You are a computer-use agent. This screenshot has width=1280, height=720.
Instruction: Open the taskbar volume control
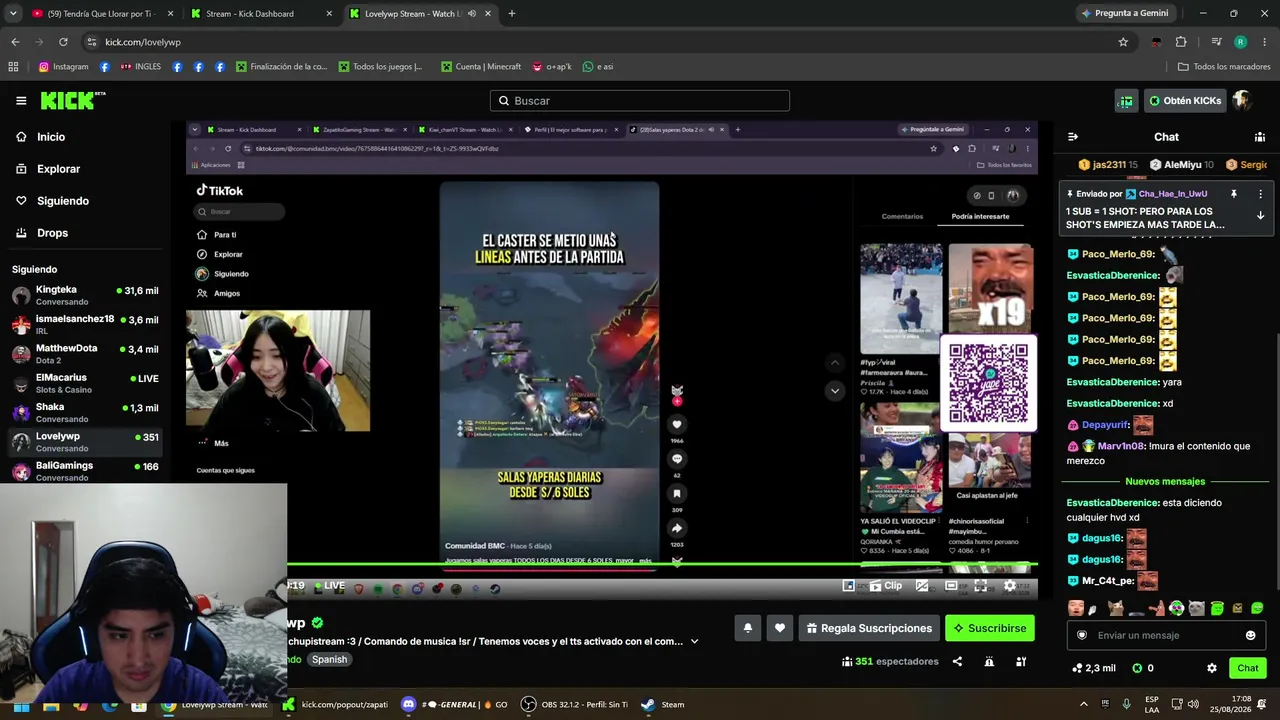(1194, 704)
